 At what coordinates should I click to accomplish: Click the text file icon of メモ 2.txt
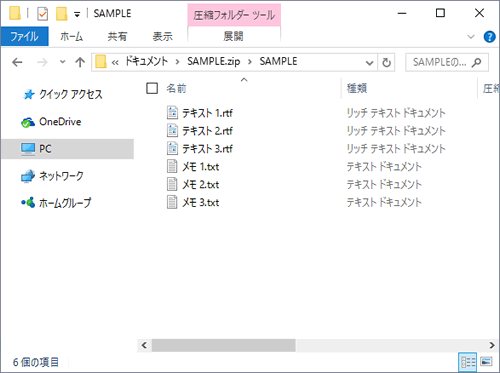point(172,184)
